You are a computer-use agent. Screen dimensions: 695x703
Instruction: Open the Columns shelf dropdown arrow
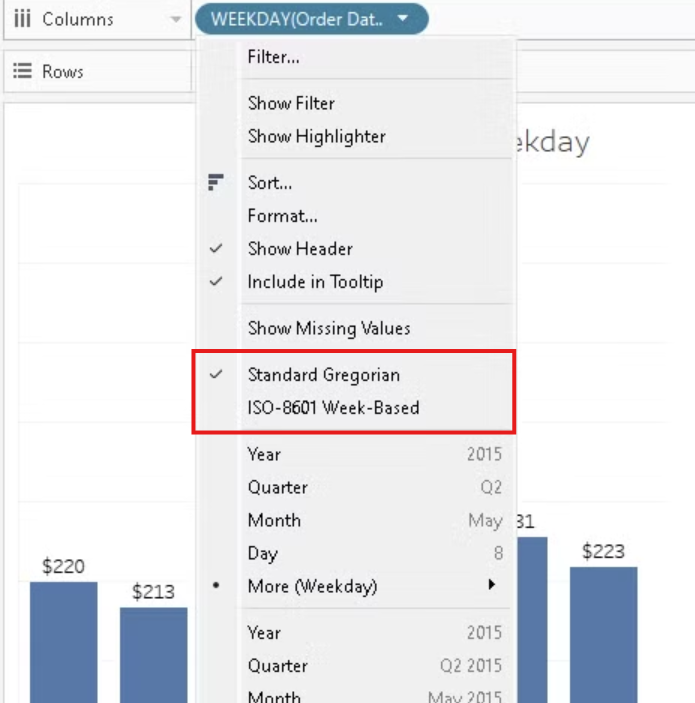point(176,19)
